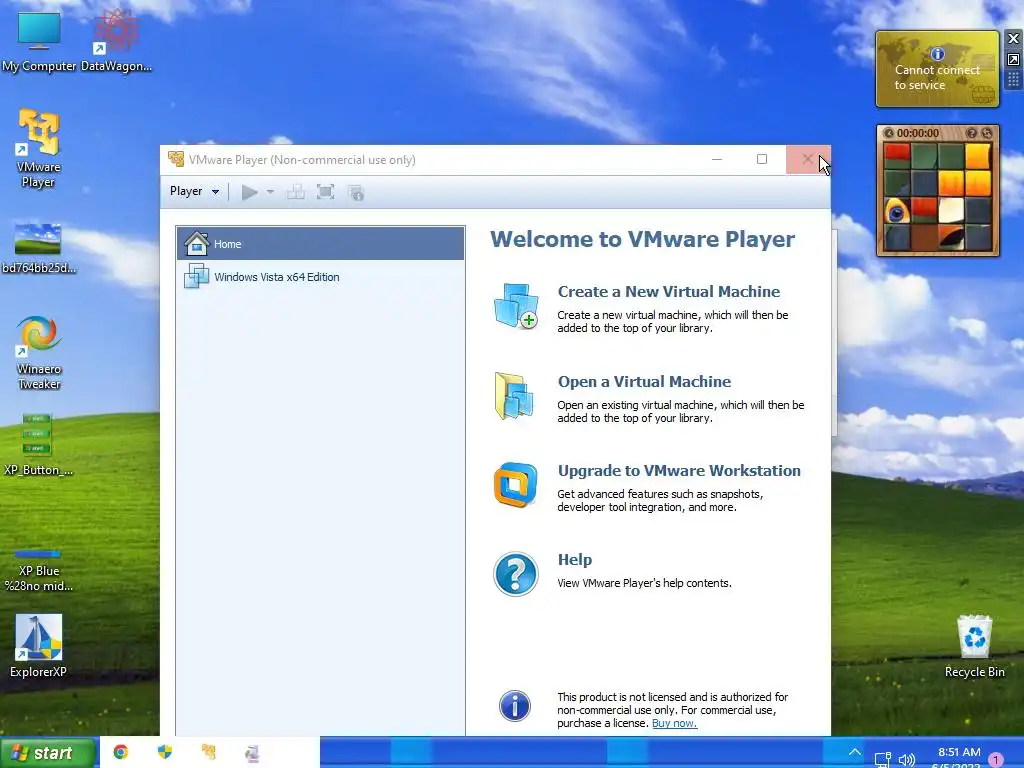Image resolution: width=1024 pixels, height=768 pixels.
Task: Maximize the VMware Player window
Action: tap(761, 159)
